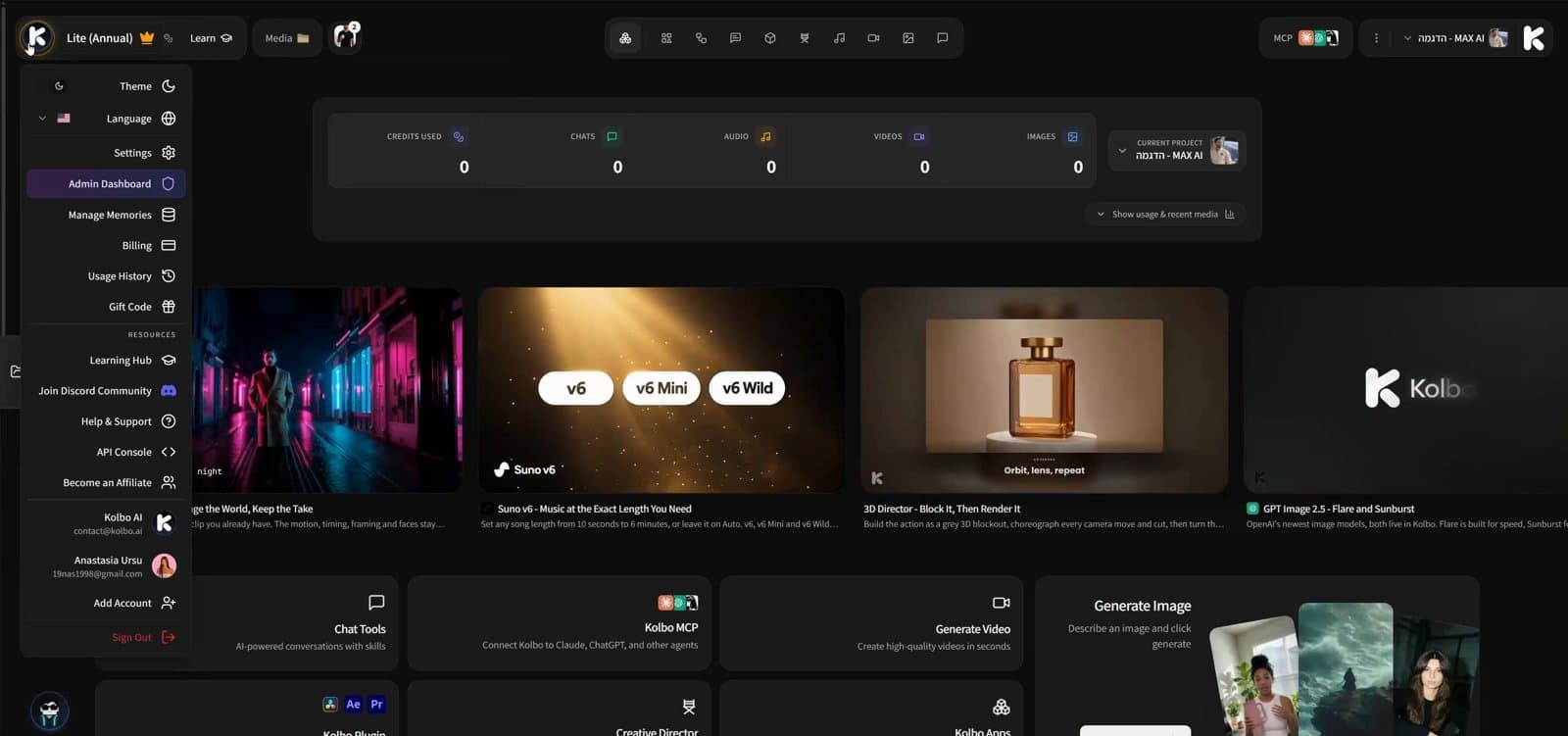This screenshot has height=736, width=1568.
Task: Open the chat message icon with text lines
Action: coord(735,38)
